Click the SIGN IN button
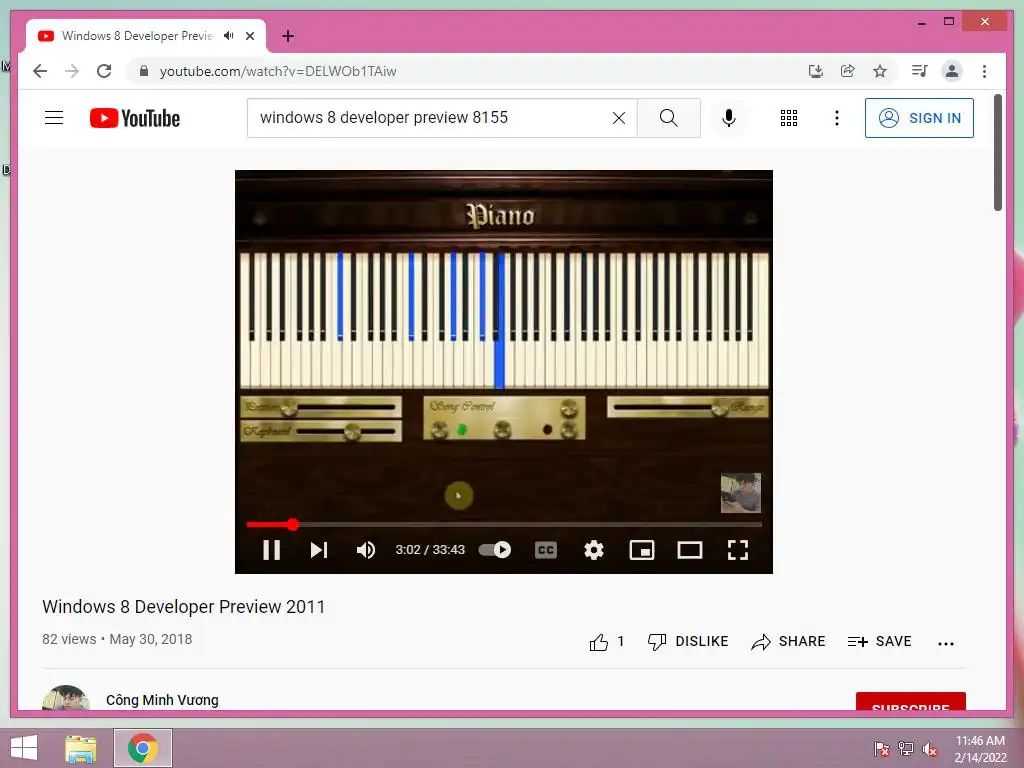Screen dimensions: 1024x768 point(919,118)
